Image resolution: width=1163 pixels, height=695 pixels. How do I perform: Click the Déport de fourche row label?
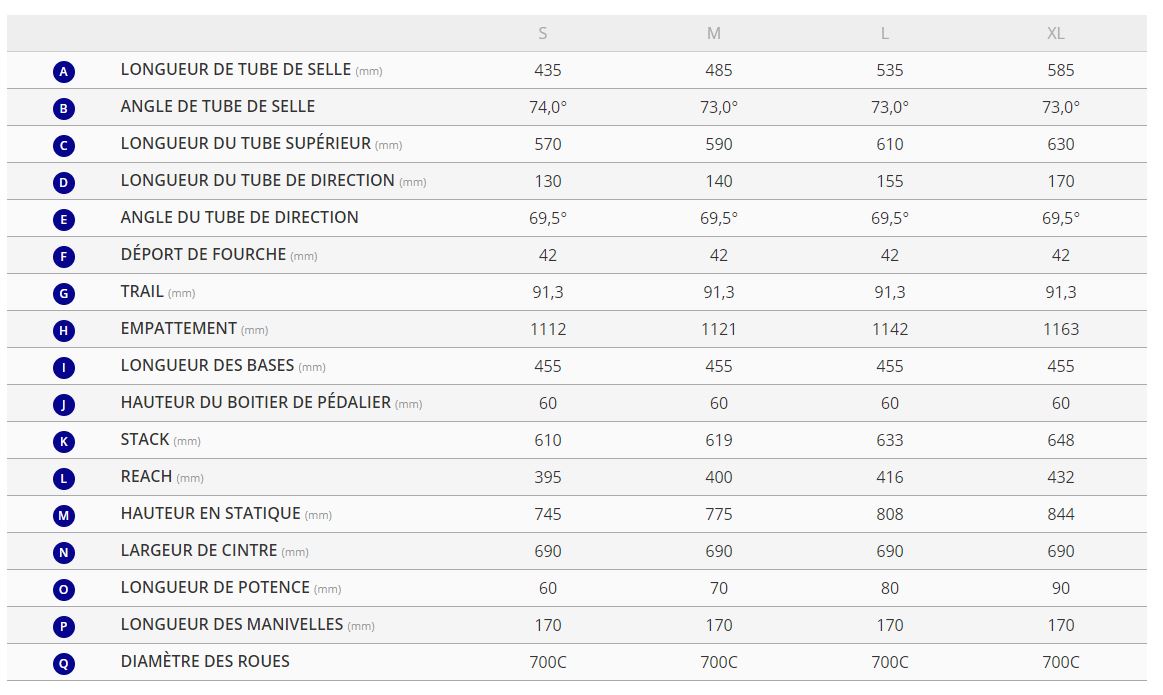coord(204,255)
